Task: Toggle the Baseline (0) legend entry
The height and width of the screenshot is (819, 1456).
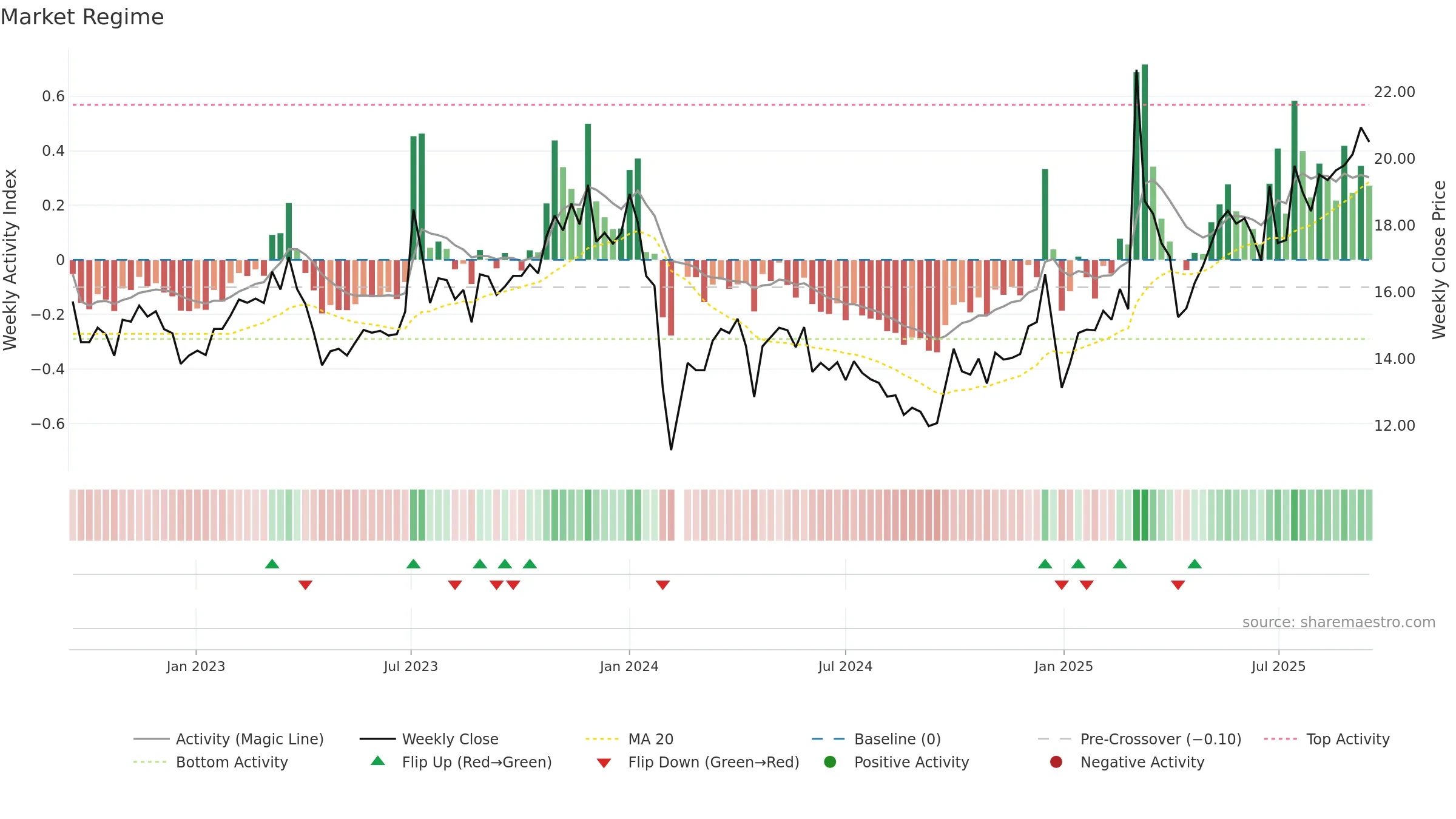Action: pyautogui.click(x=876, y=739)
